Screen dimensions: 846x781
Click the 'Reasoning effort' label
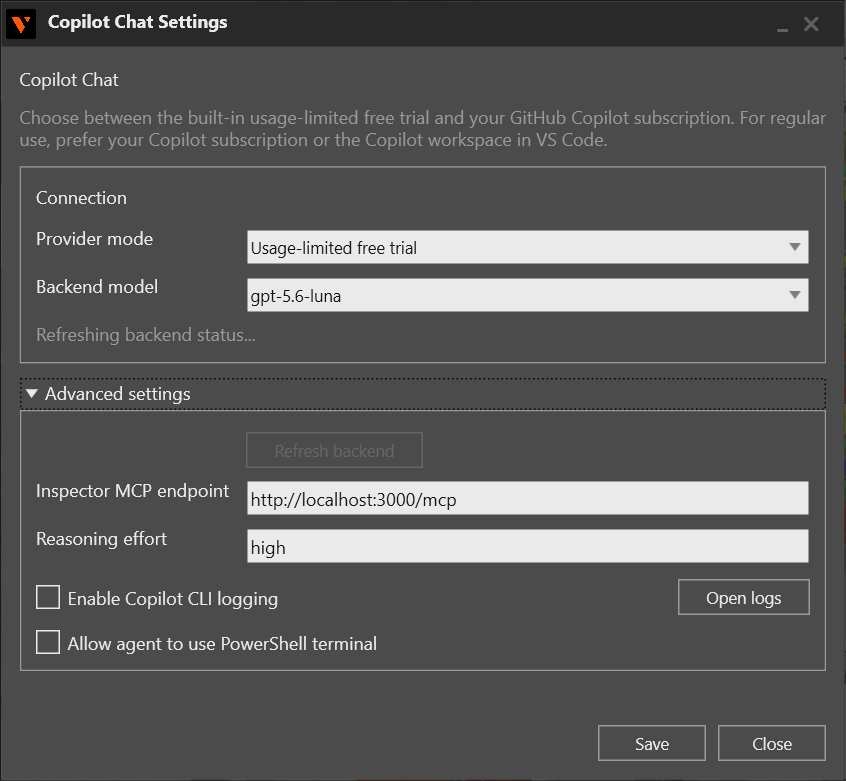pyautogui.click(x=101, y=539)
